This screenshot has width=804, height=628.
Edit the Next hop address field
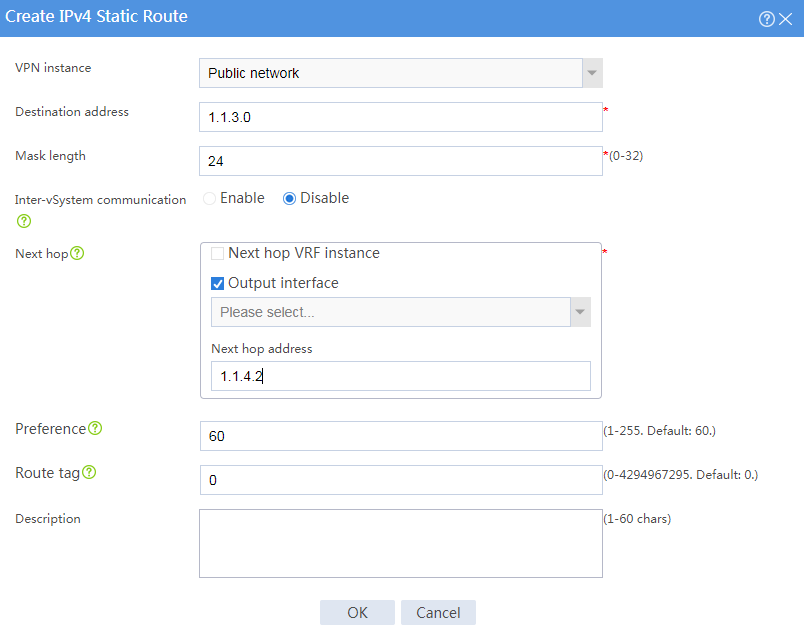400,375
